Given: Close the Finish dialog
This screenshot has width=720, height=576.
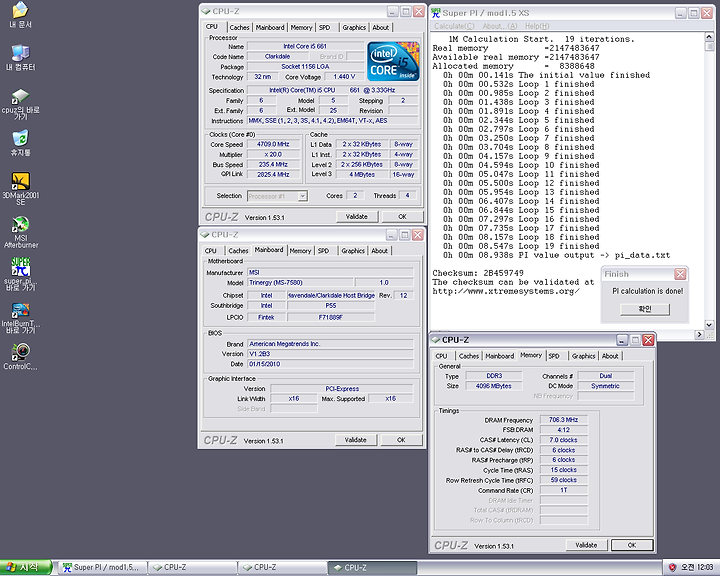Looking at the screenshot, I should coord(680,274).
